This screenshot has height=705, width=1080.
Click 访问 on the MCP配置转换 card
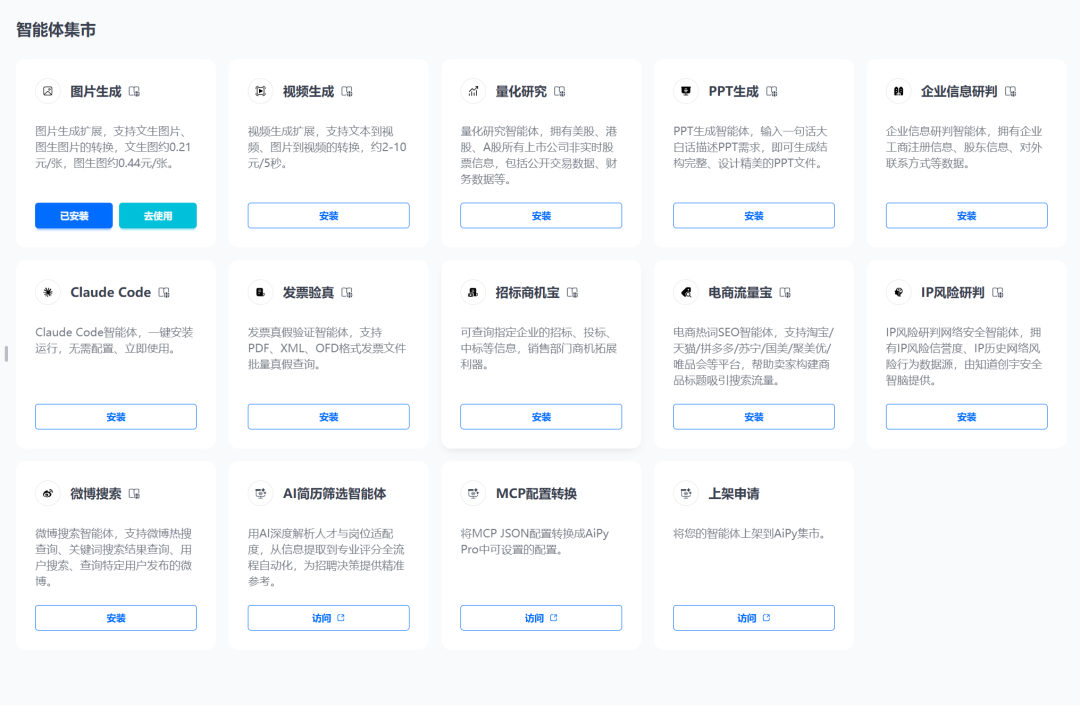point(541,617)
